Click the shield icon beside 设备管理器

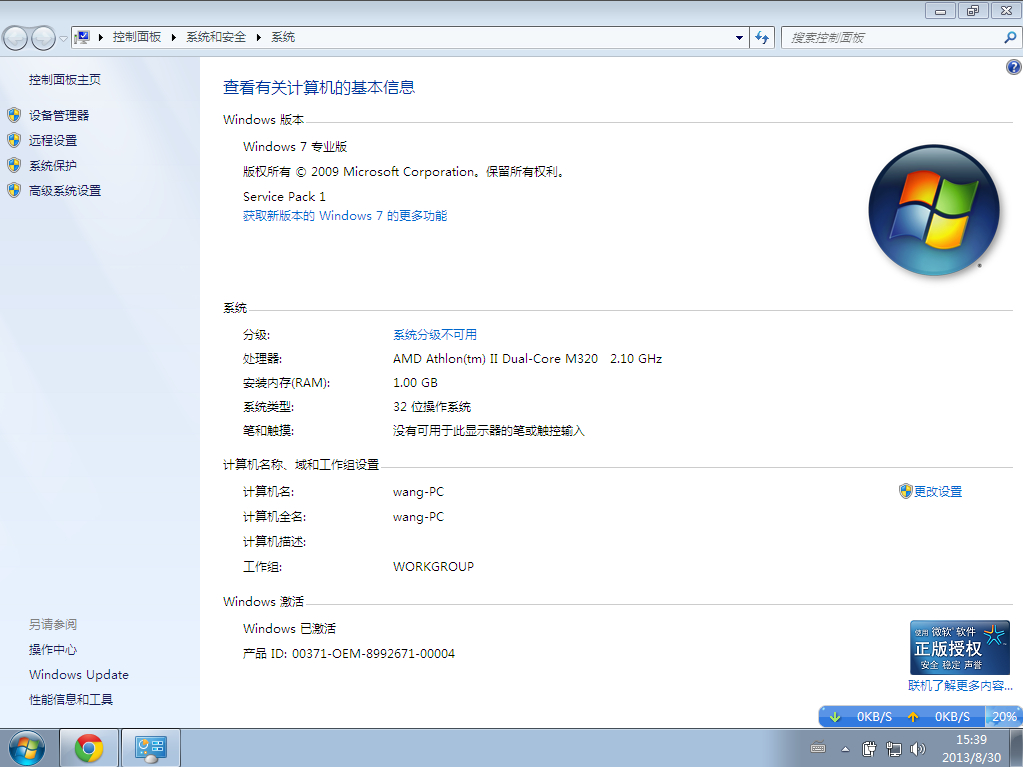click(14, 115)
